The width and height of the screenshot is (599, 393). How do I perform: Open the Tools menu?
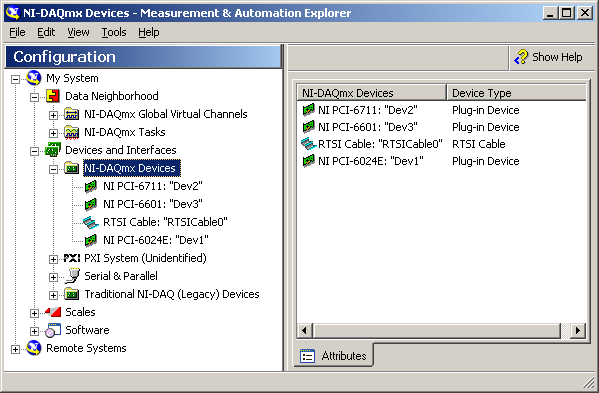(113, 32)
